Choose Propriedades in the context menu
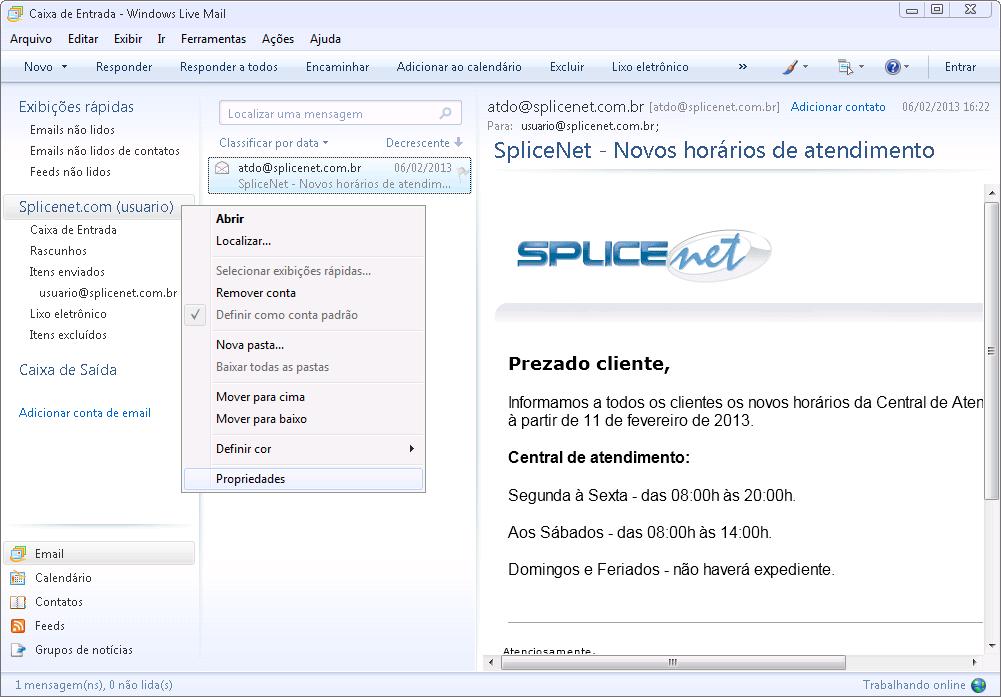Viewport: 1001px width, 697px height. pyautogui.click(x=304, y=479)
